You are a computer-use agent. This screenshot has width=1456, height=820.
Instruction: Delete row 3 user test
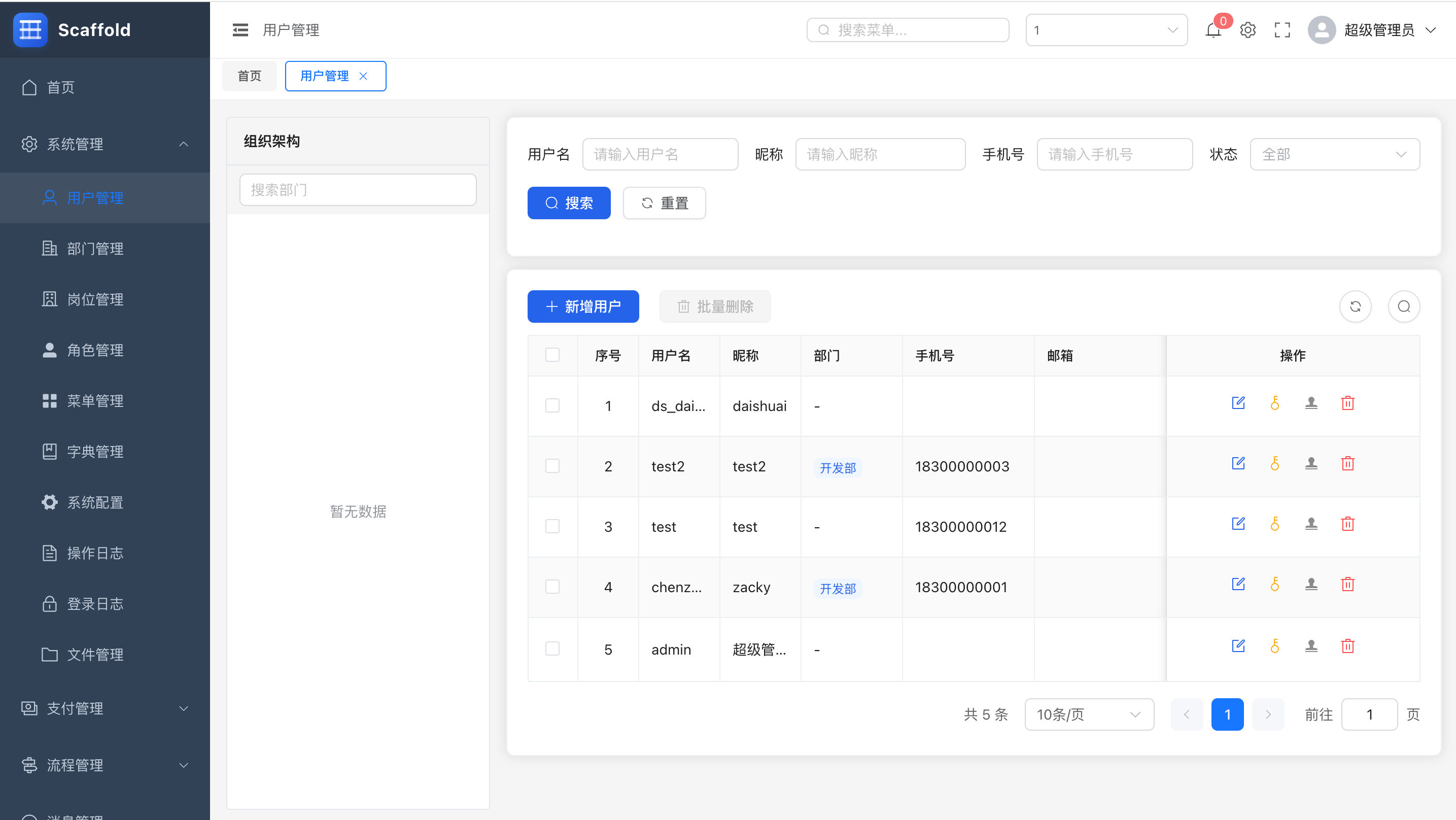point(1348,524)
